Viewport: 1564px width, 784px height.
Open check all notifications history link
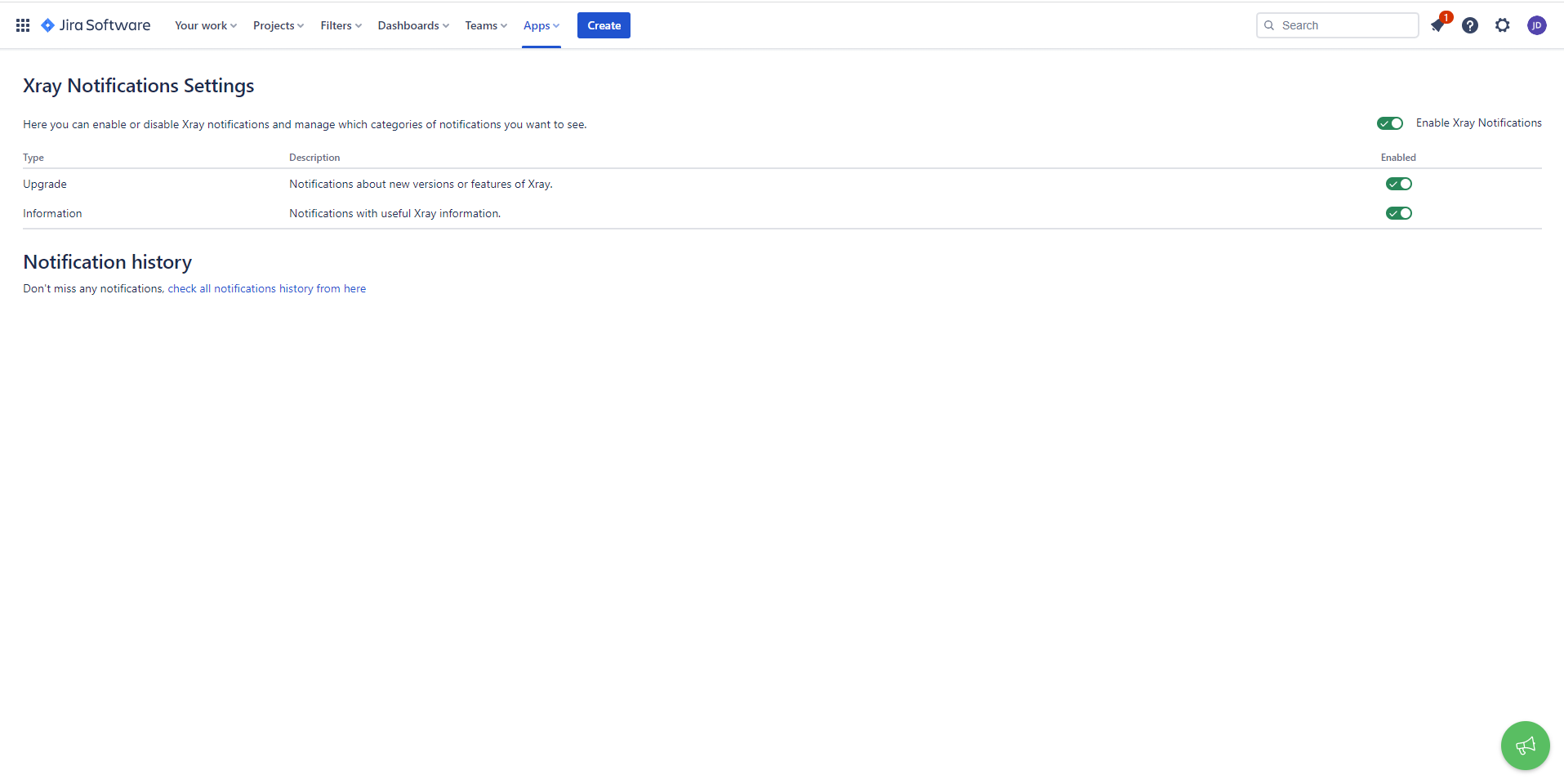pos(267,288)
